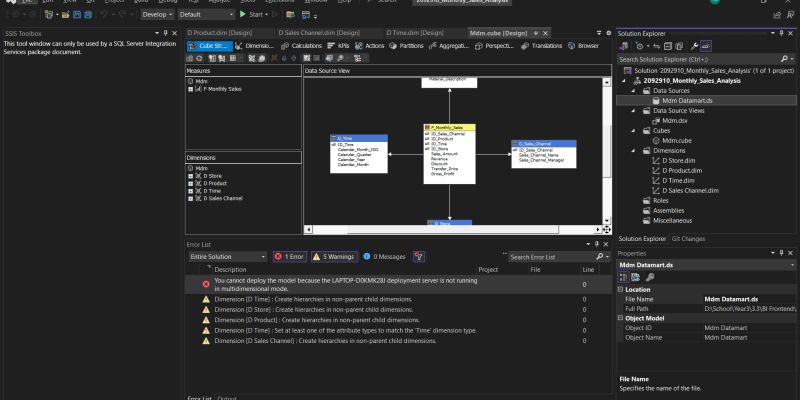This screenshot has height=400, width=800.
Task: Select the Roles folder
Action: point(660,201)
